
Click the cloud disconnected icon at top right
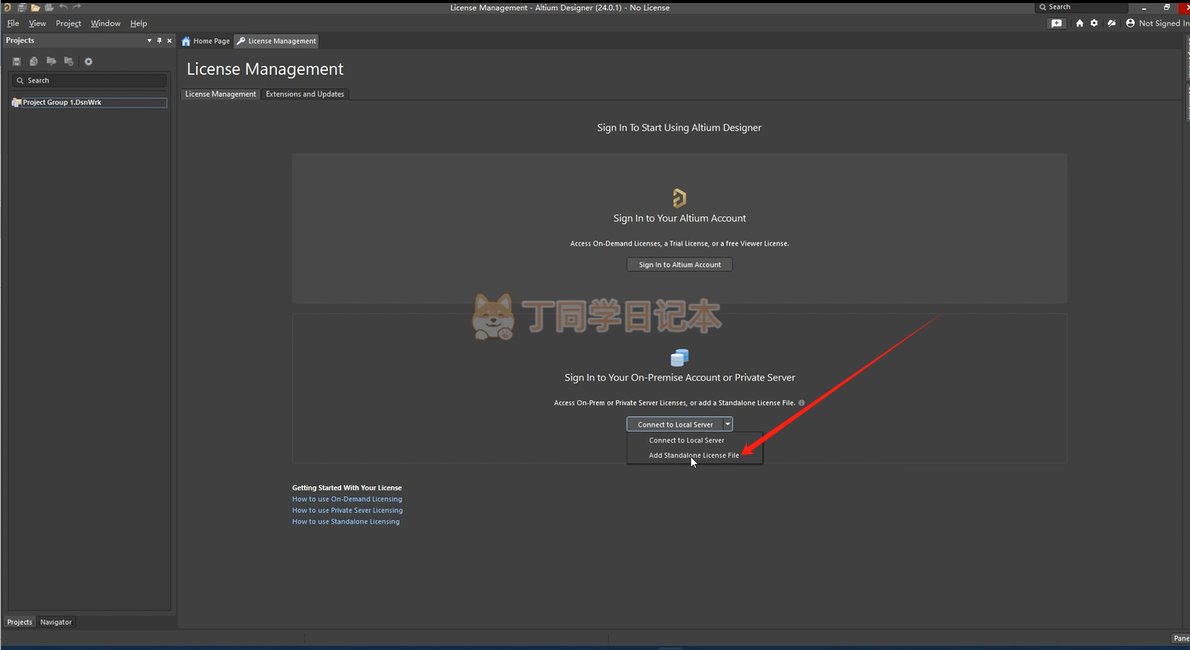[x=1109, y=23]
